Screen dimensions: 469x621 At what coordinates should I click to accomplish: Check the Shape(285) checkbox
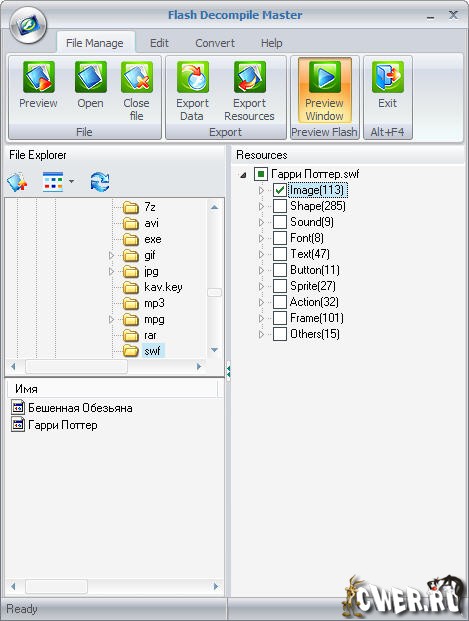coord(280,206)
